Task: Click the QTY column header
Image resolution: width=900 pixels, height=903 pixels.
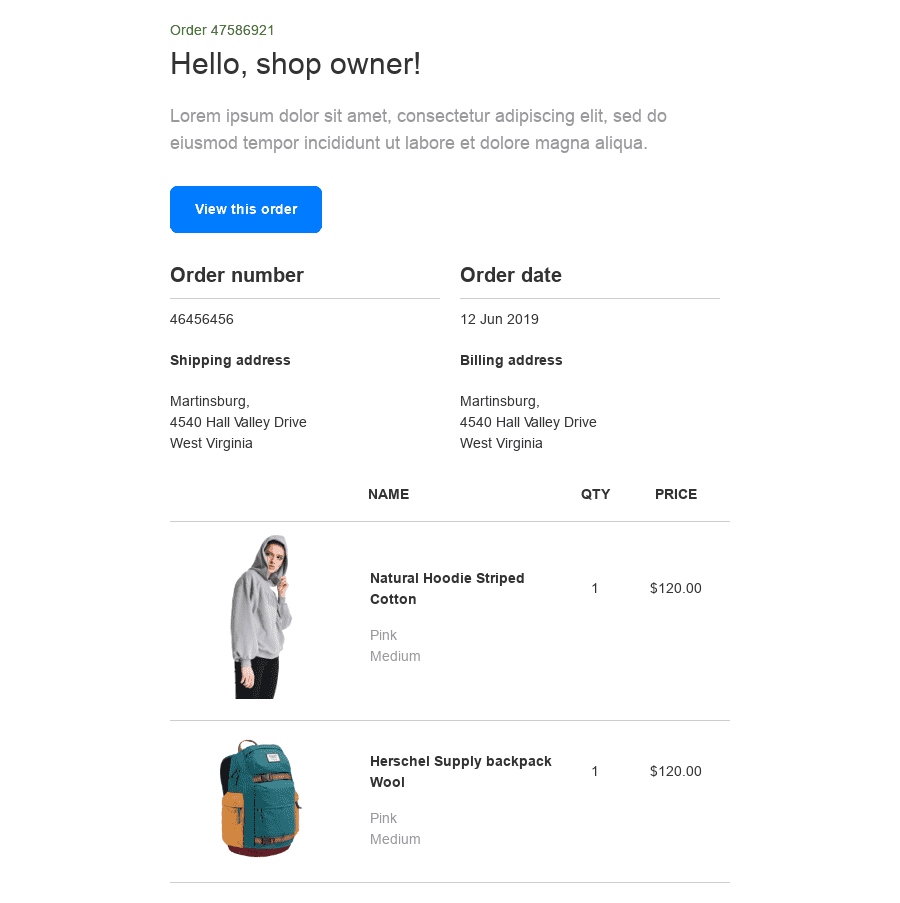Action: 595,495
